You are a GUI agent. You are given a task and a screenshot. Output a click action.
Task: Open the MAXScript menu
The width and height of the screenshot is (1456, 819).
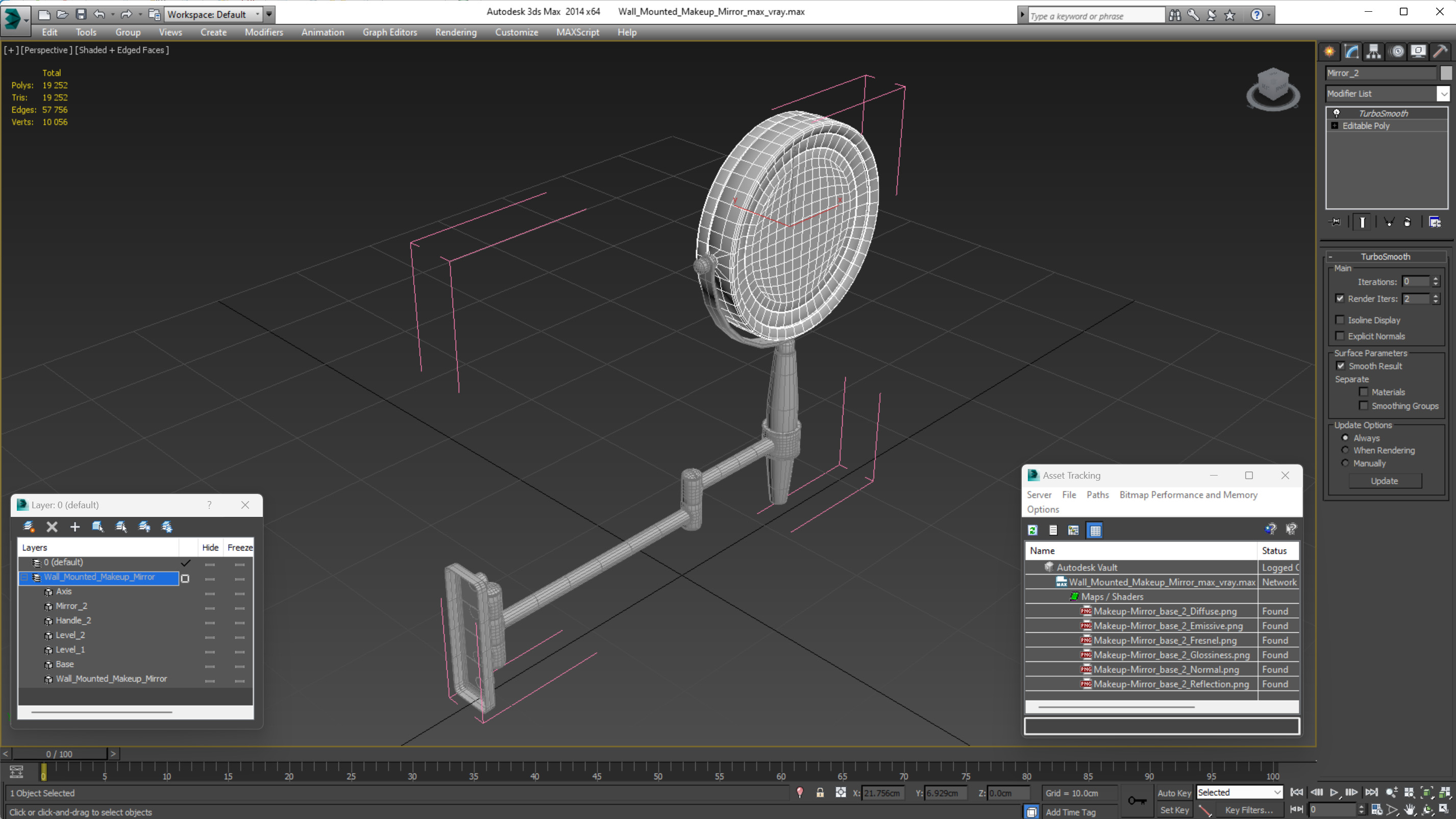pos(578,32)
